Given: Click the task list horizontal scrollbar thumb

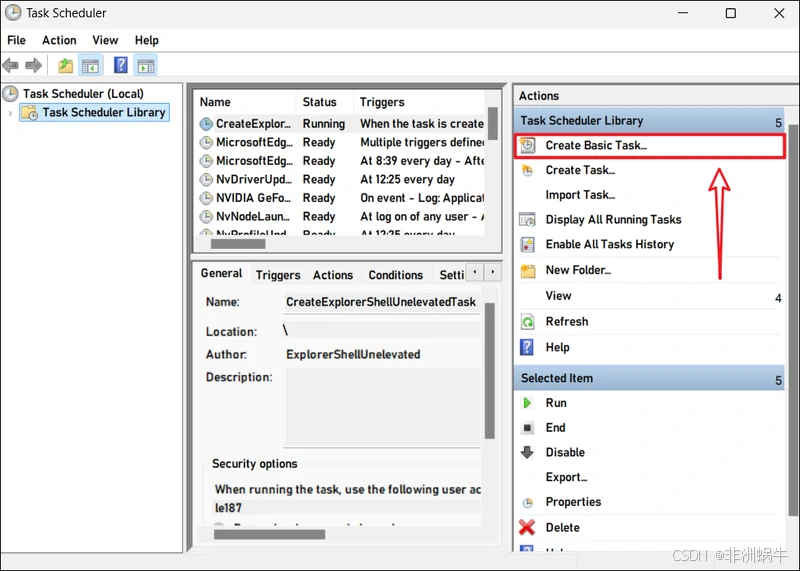Looking at the screenshot, I should click(x=238, y=244).
